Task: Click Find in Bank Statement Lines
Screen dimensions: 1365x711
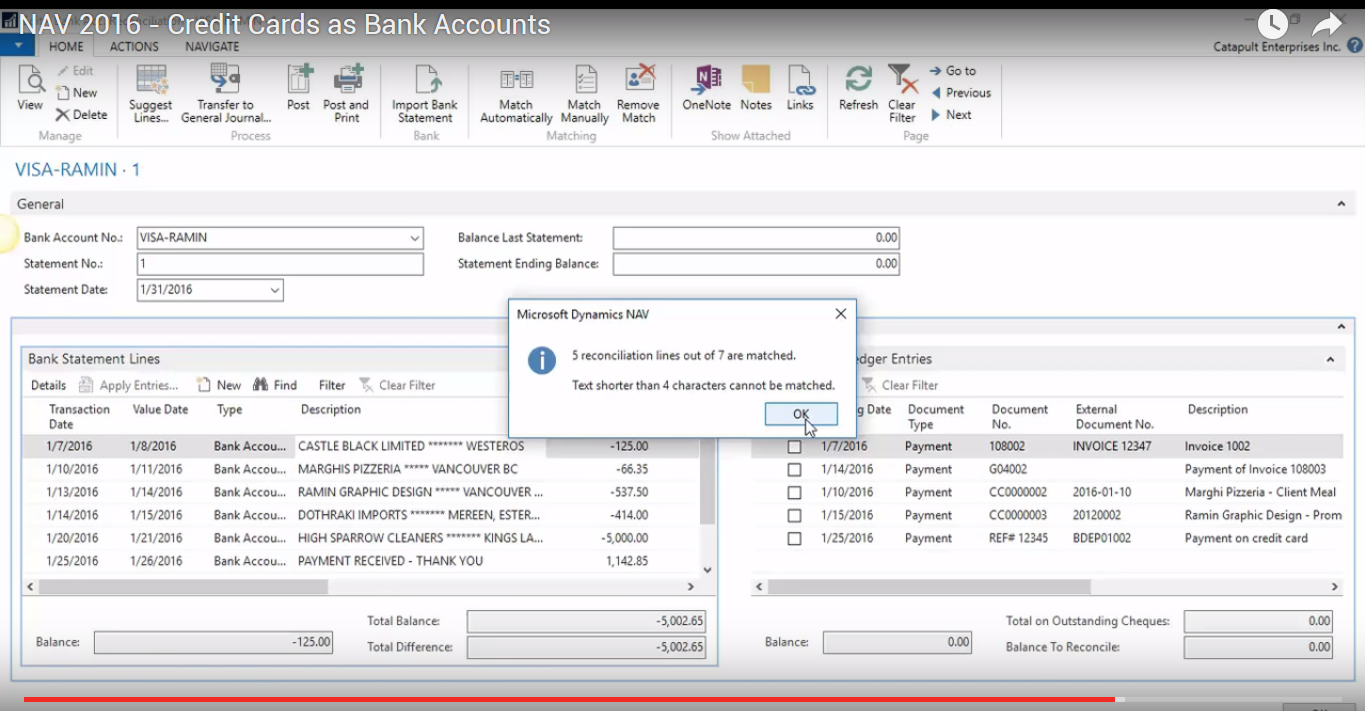Action: 275,385
